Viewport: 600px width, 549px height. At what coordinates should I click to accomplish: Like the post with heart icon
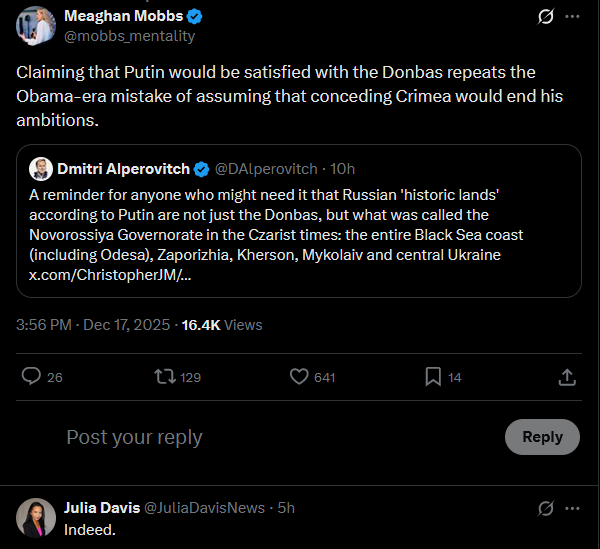[299, 376]
